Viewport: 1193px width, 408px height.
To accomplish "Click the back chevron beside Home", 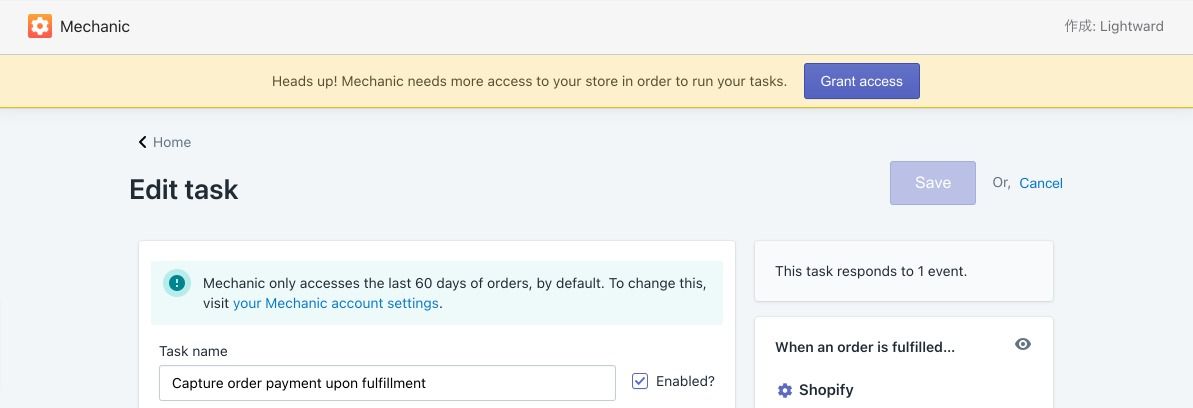I will coord(143,142).
